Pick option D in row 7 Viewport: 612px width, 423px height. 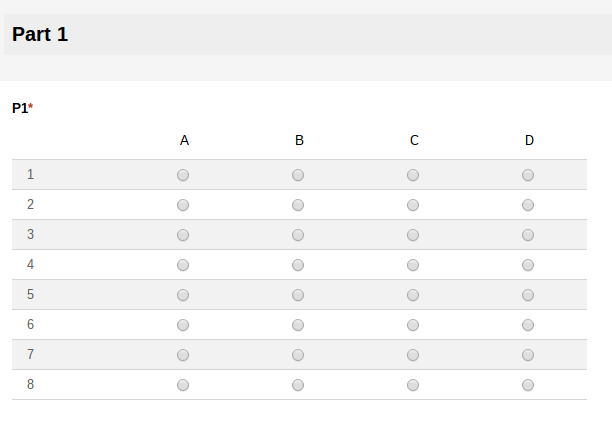tap(528, 355)
